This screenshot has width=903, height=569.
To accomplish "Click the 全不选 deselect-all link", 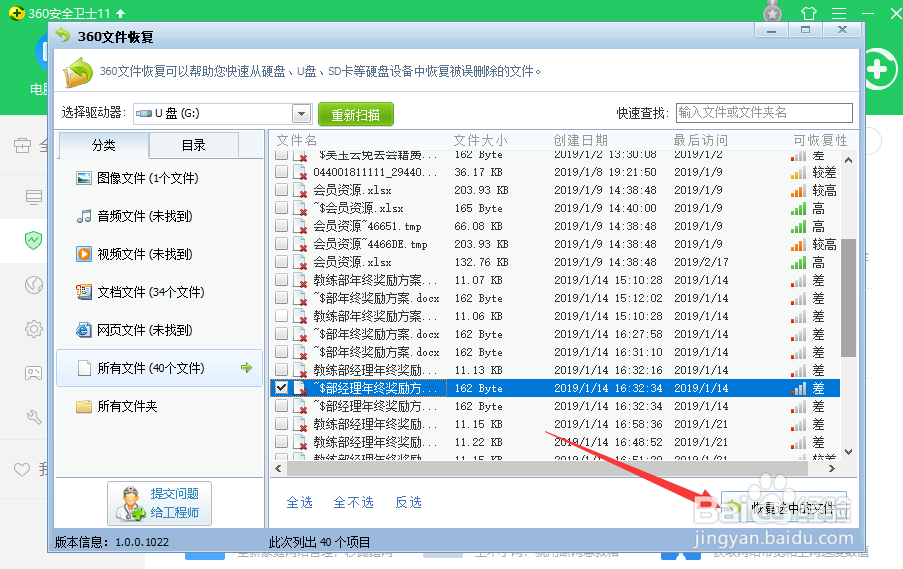I will [353, 502].
